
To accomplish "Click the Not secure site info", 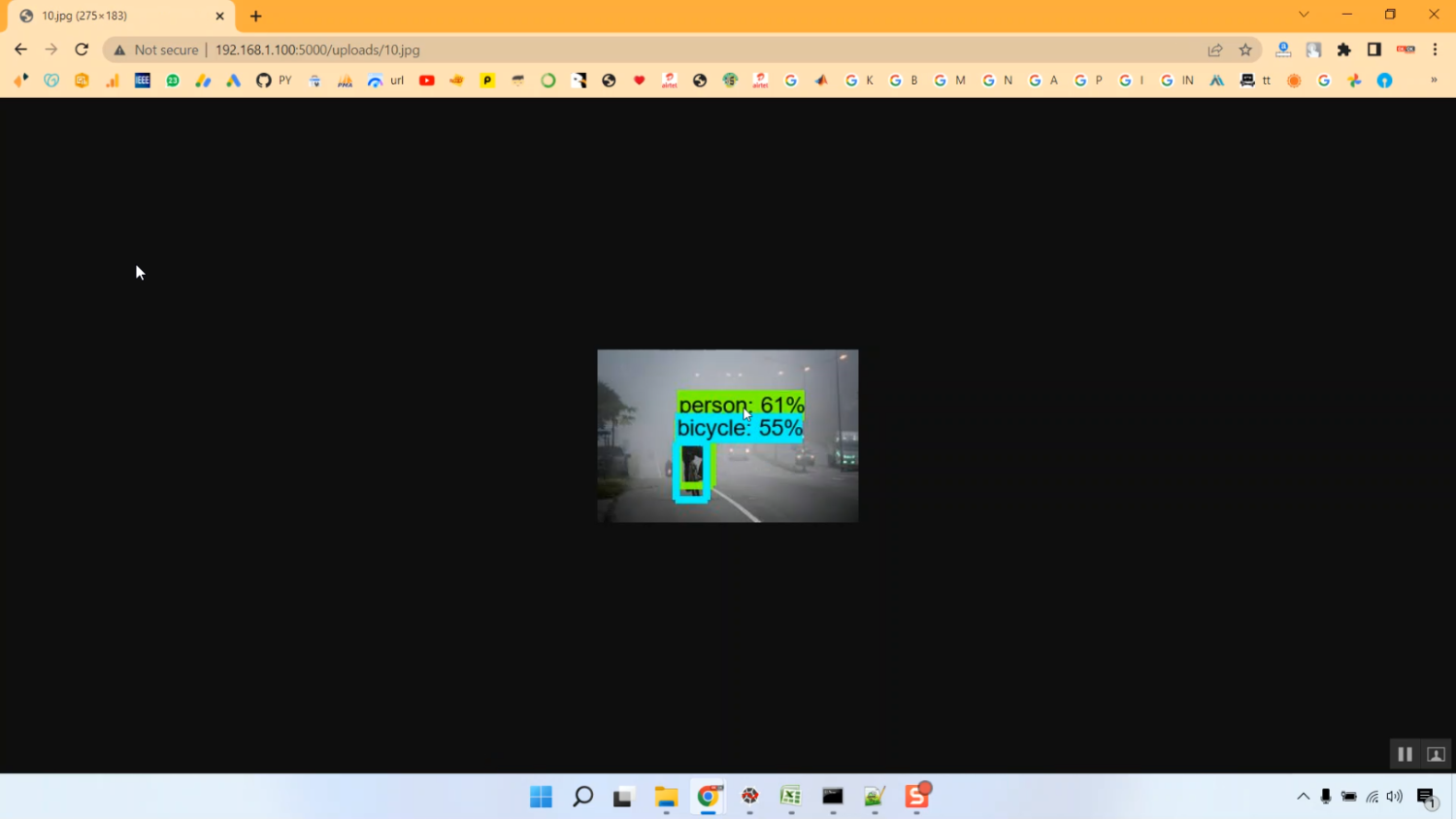I will pos(156,49).
